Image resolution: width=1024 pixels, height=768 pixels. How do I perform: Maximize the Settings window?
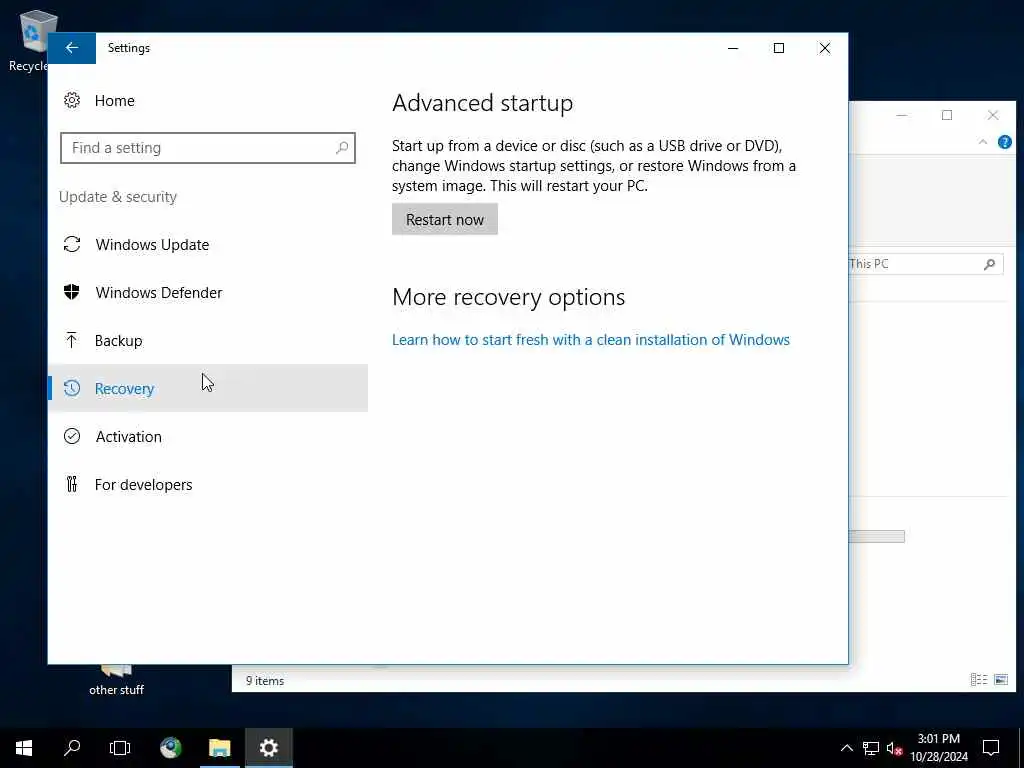point(778,48)
